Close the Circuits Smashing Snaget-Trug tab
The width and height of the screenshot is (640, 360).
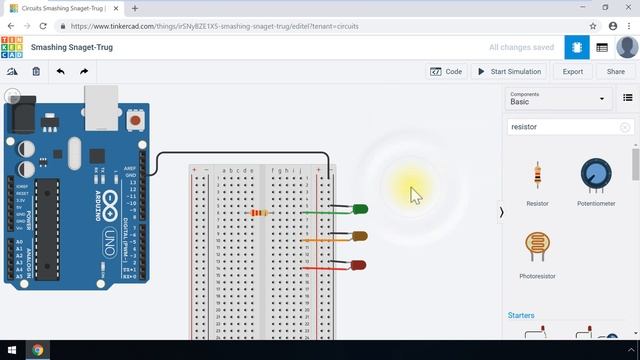tap(116, 8)
